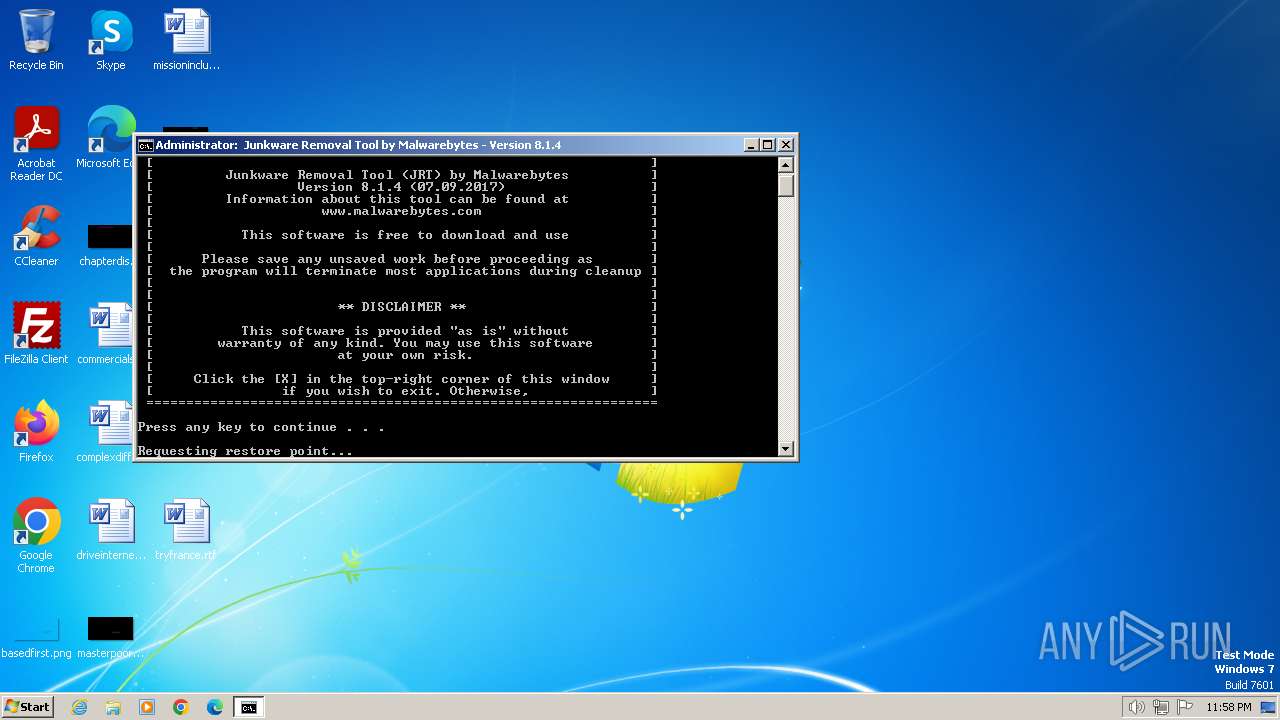Screen dimensions: 1280x720
Task: Minimize the Junkware Removal Tool window
Action: pyautogui.click(x=751, y=145)
